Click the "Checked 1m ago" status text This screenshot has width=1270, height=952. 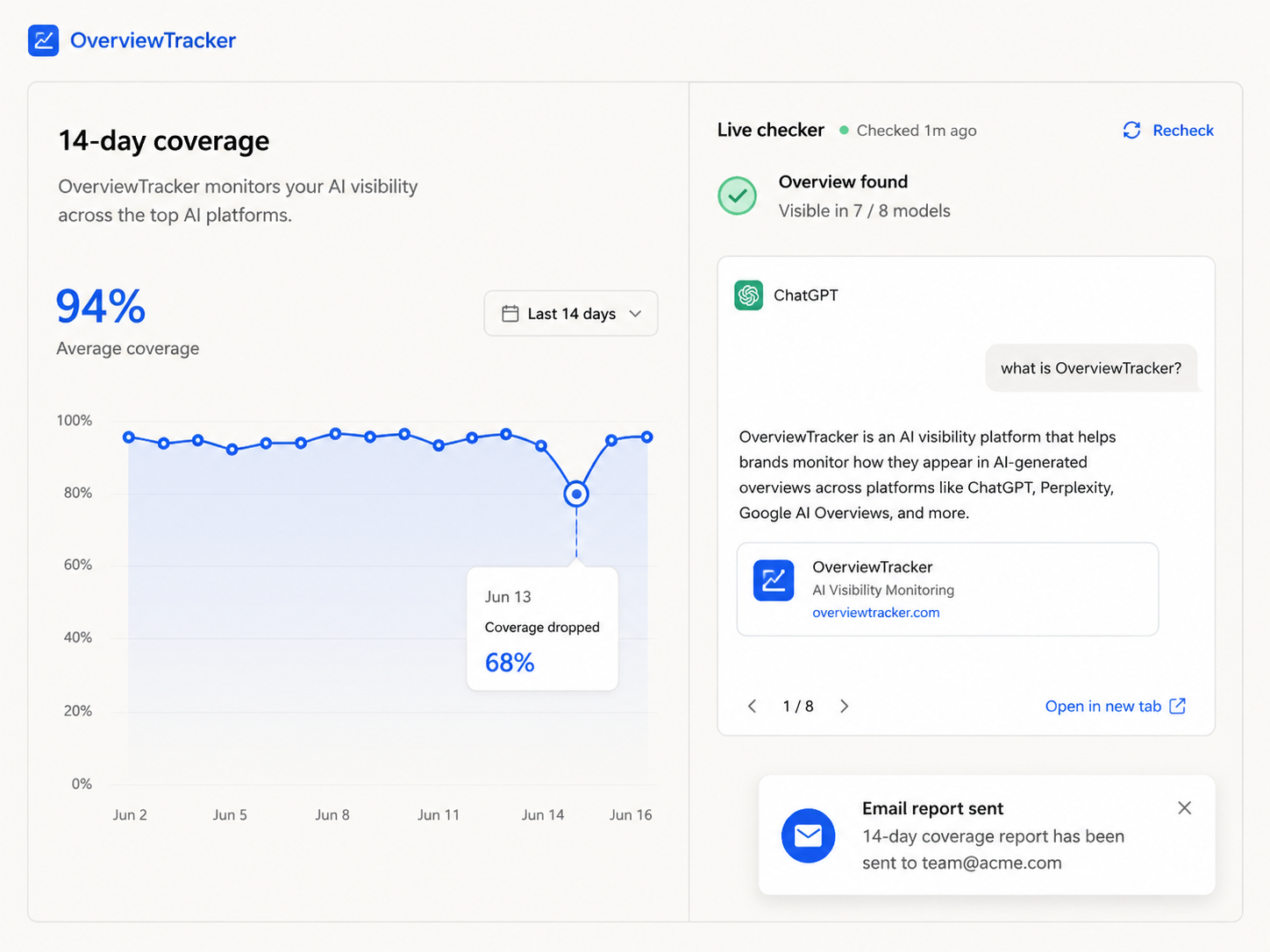(917, 131)
